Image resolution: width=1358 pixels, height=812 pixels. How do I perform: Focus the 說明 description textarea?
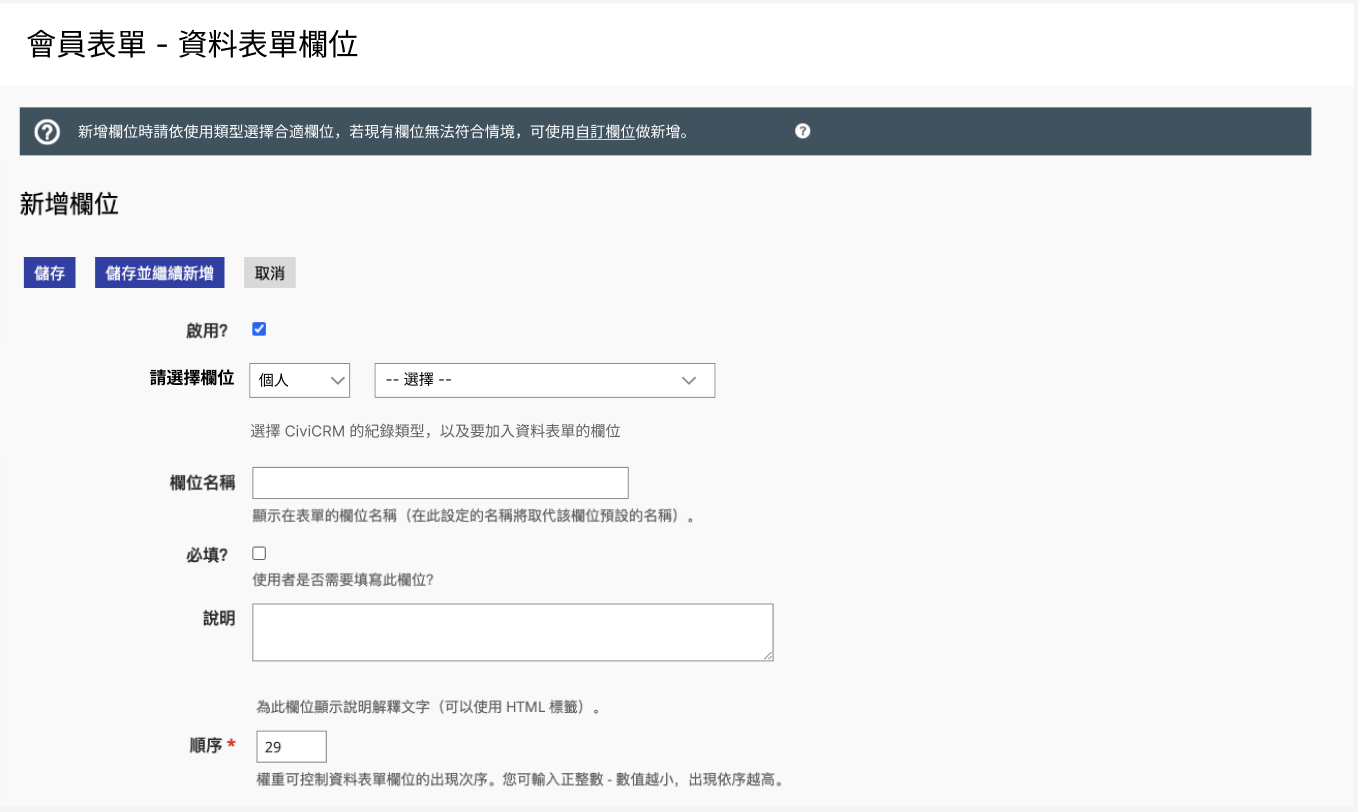click(512, 631)
